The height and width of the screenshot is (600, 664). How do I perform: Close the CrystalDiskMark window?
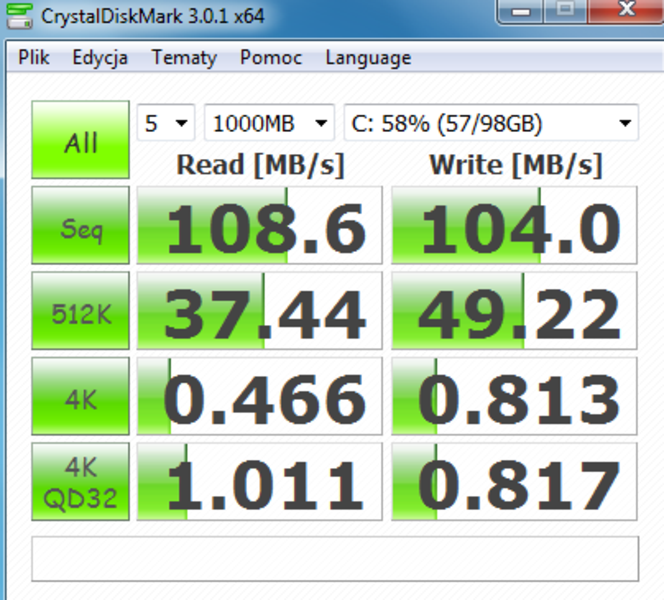626,10
